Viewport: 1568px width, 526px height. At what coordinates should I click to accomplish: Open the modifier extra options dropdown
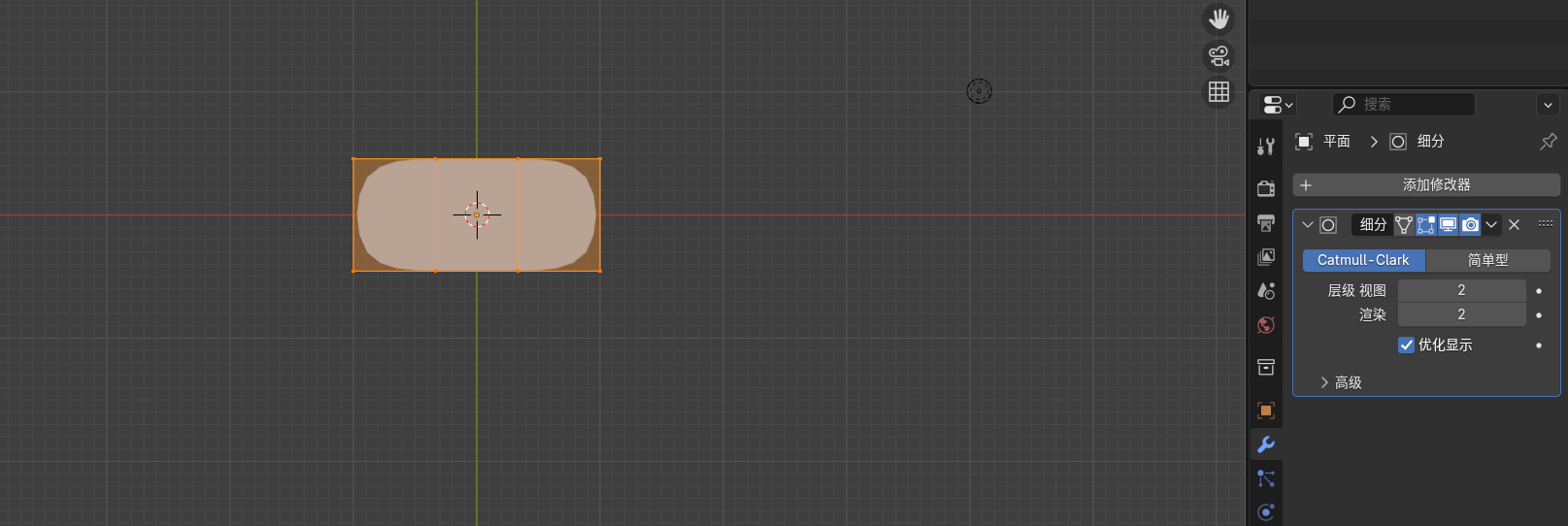(x=1491, y=225)
